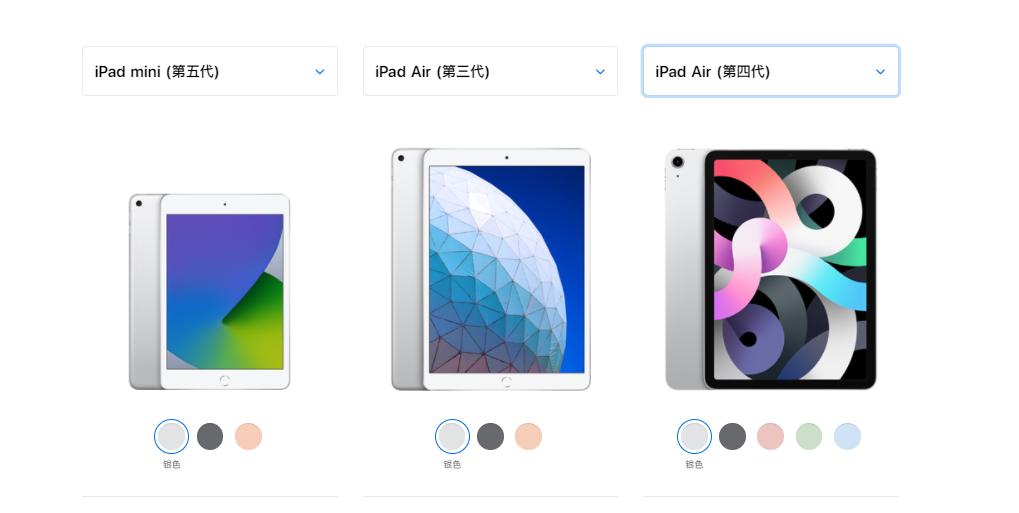Image resolution: width=1019 pixels, height=513 pixels.
Task: Select silver color for iPad Air 第三代
Action: [x=452, y=436]
